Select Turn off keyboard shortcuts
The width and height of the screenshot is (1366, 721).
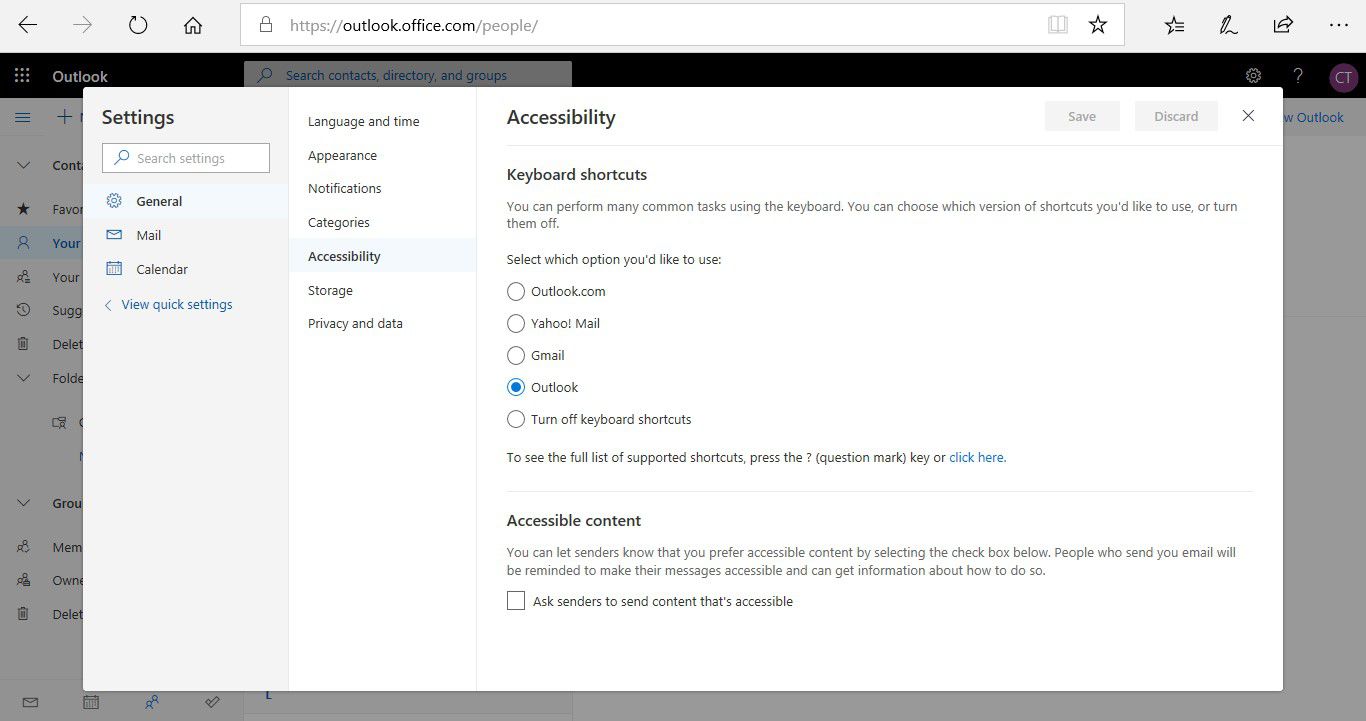[x=516, y=420]
